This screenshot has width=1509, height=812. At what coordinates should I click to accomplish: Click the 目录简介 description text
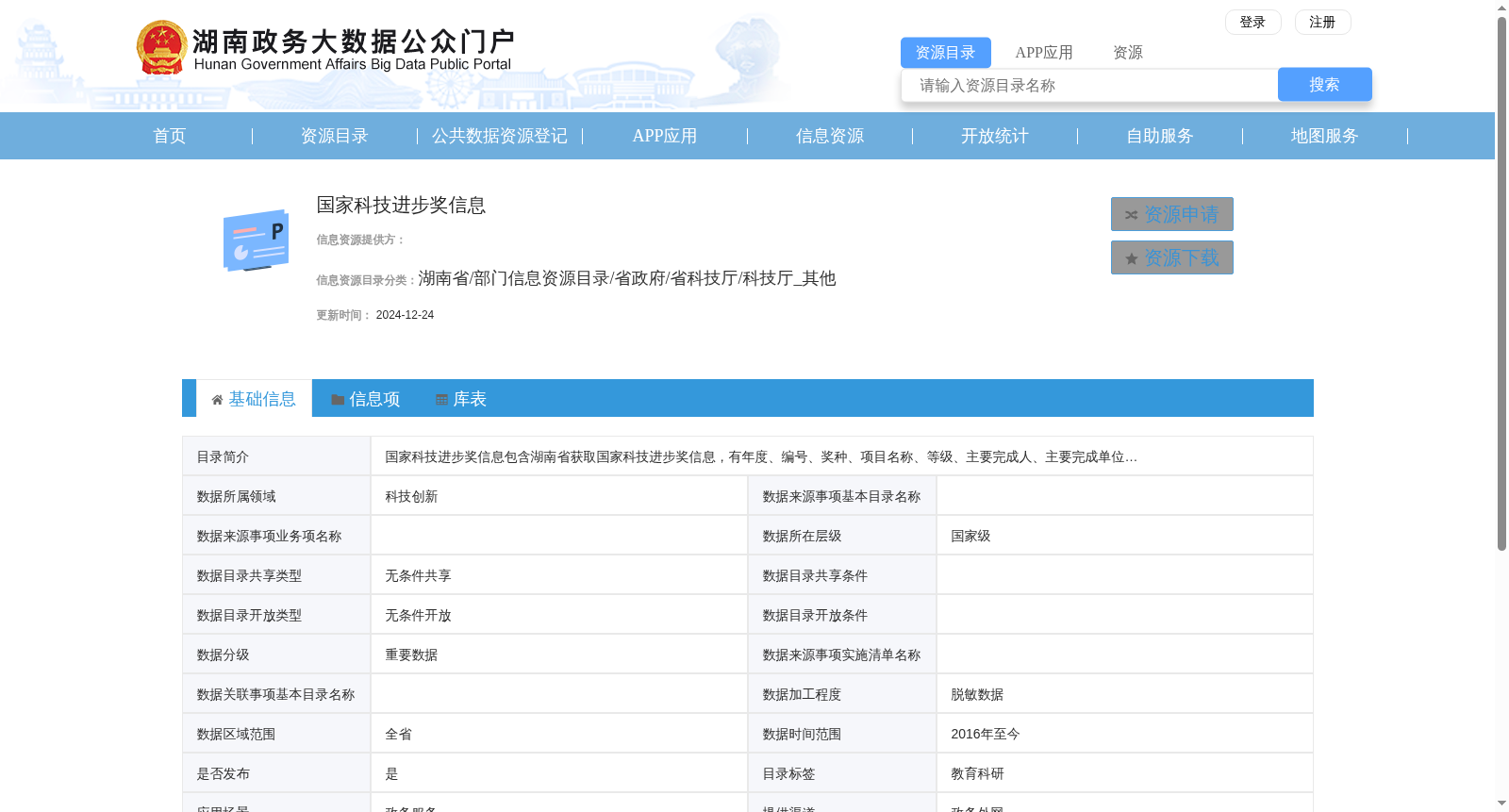coord(761,456)
